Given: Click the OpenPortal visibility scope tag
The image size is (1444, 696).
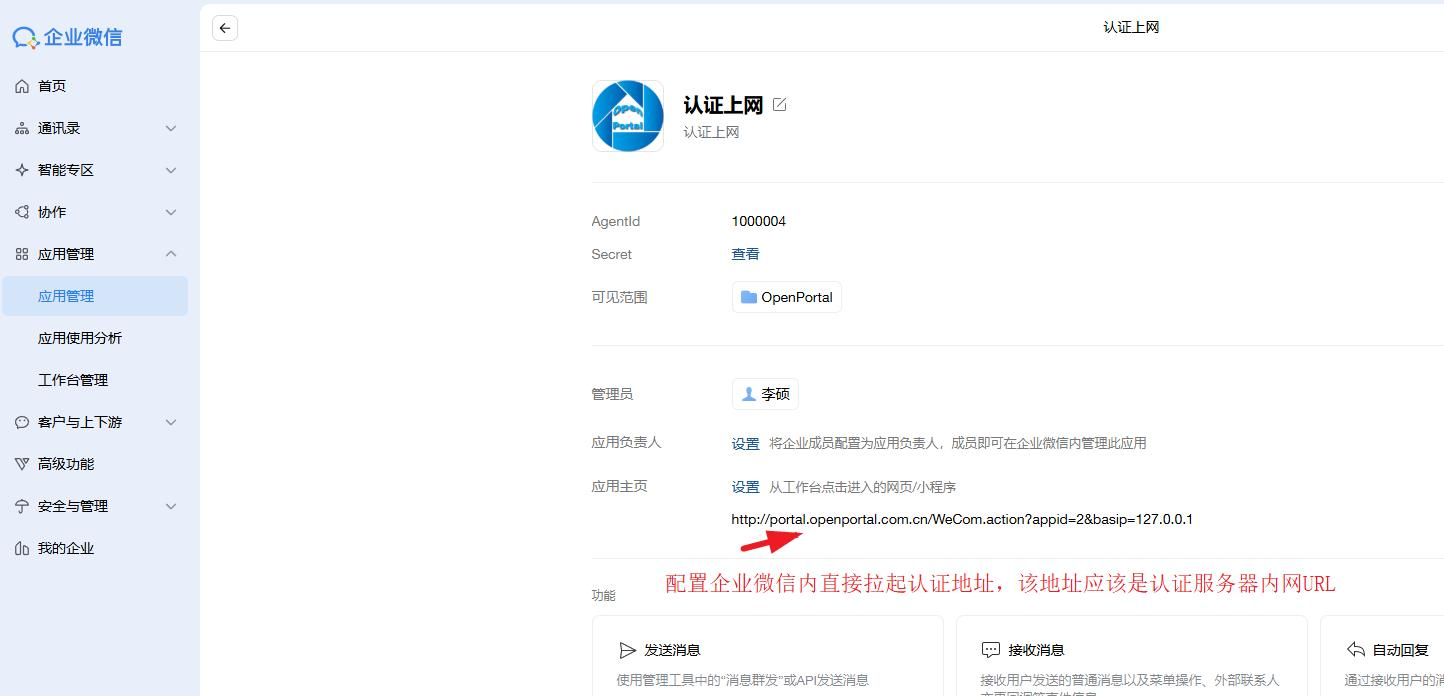Looking at the screenshot, I should click(x=787, y=297).
